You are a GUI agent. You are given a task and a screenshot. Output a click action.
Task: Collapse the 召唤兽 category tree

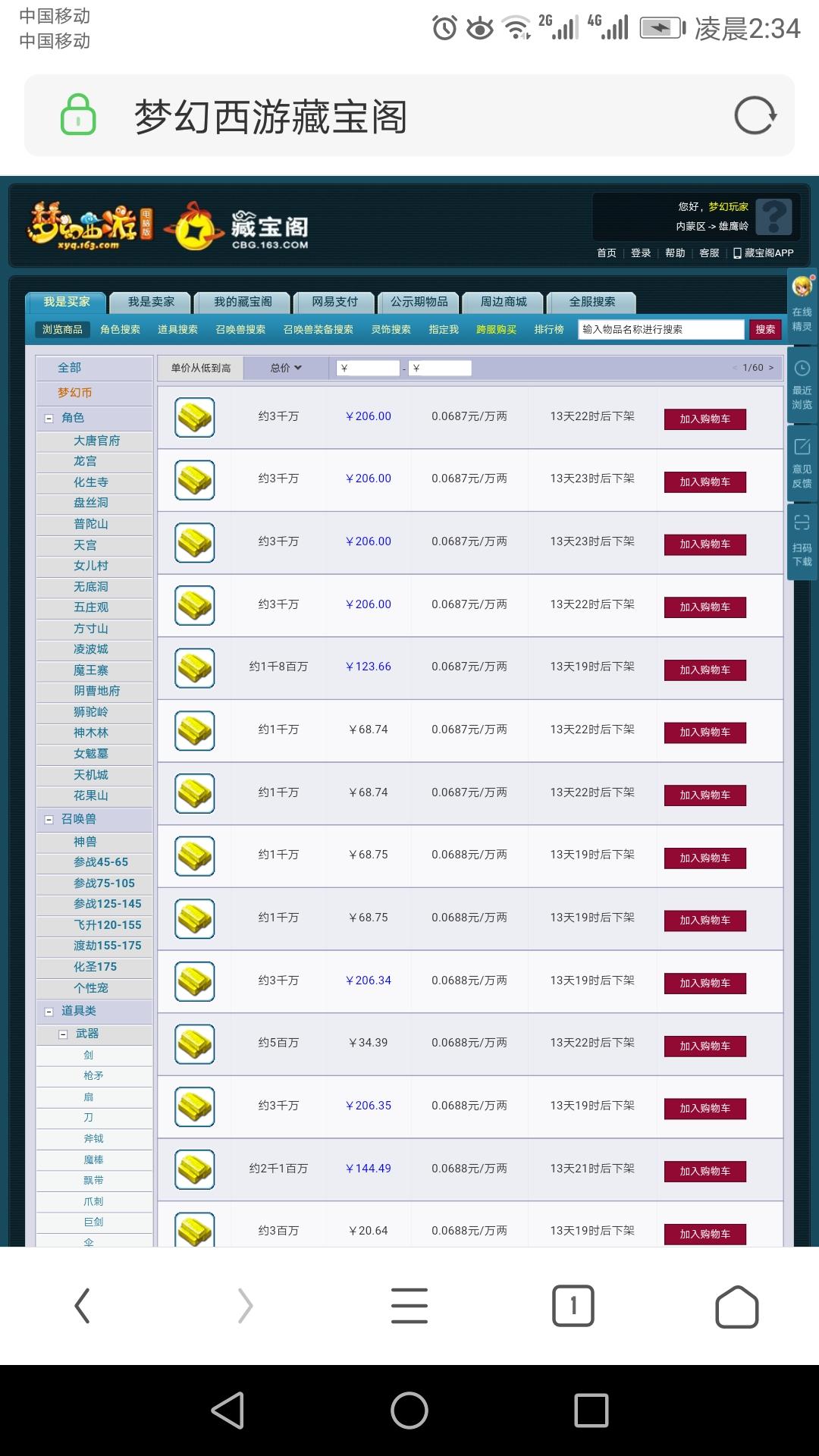(49, 820)
